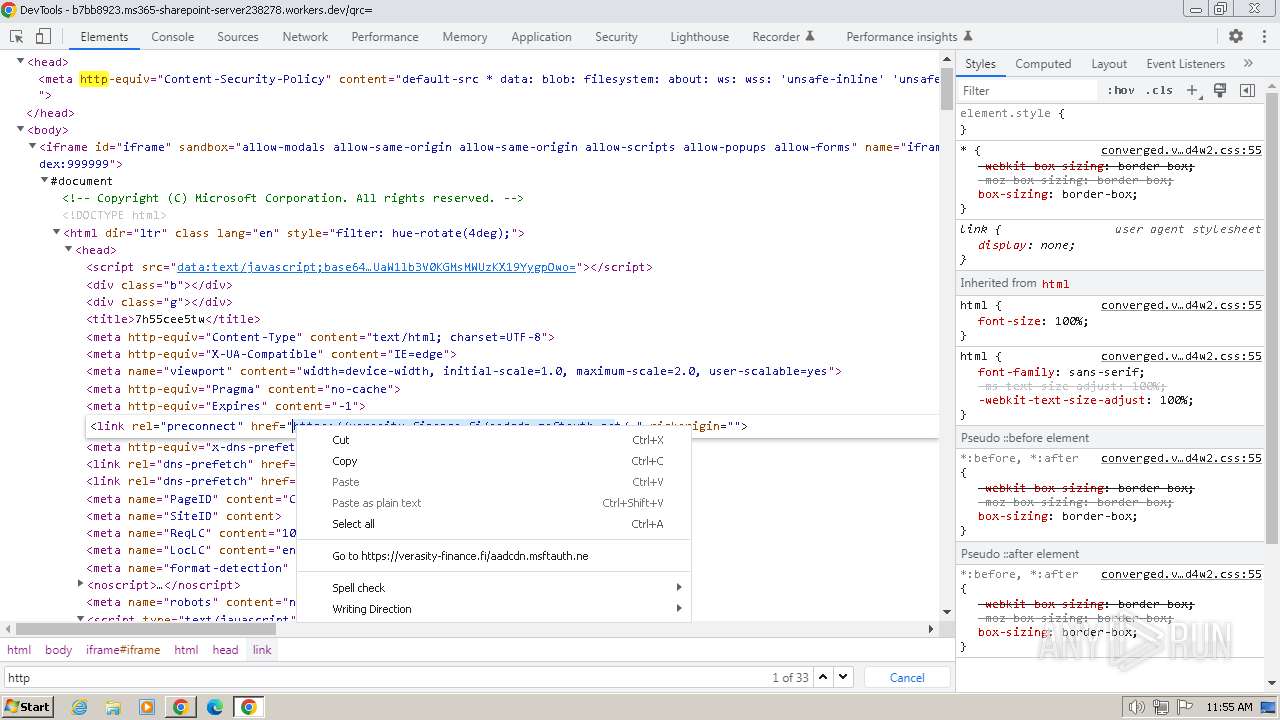Jump to next search result arrow

pos(844,677)
